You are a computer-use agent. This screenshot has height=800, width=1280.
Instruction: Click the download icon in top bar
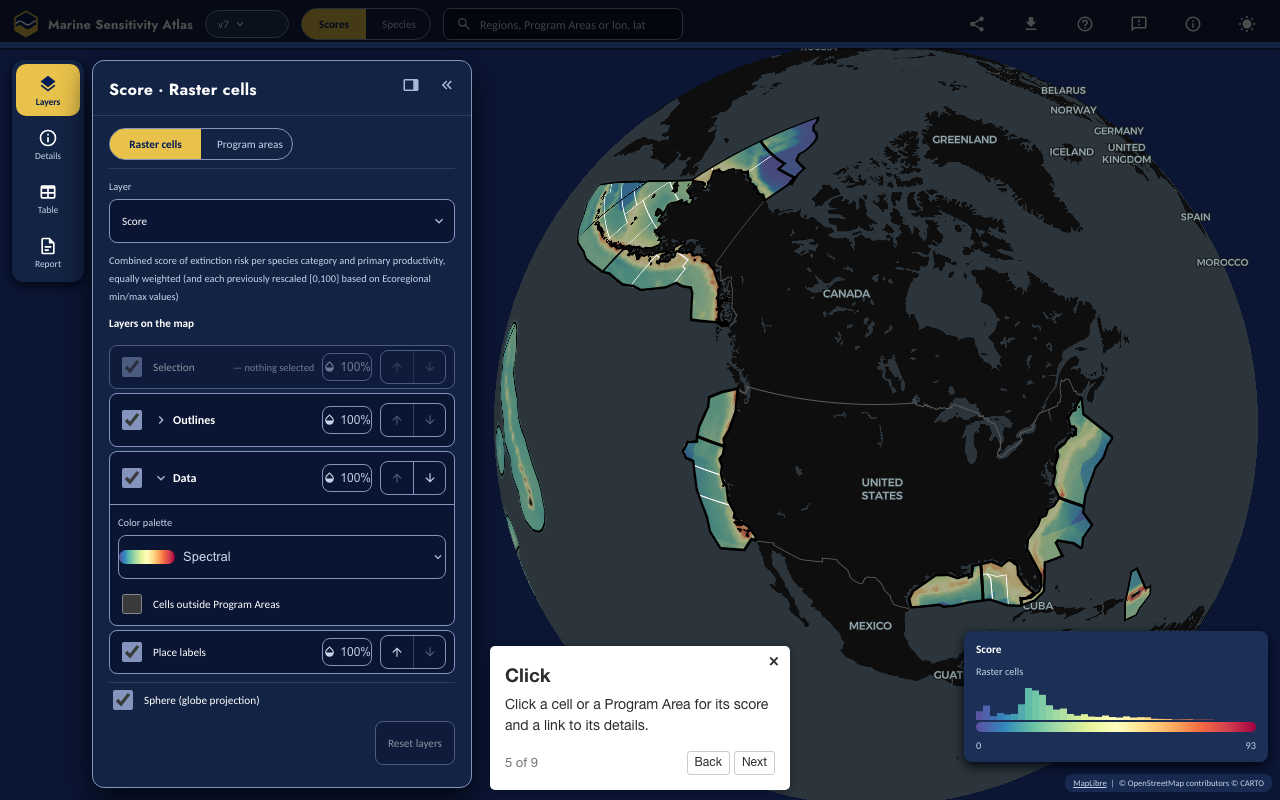[x=1031, y=24]
